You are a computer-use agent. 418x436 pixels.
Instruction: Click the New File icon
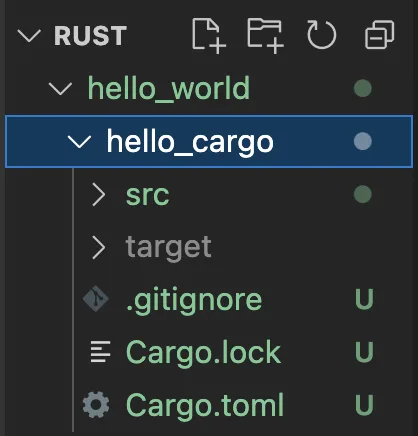(x=209, y=36)
